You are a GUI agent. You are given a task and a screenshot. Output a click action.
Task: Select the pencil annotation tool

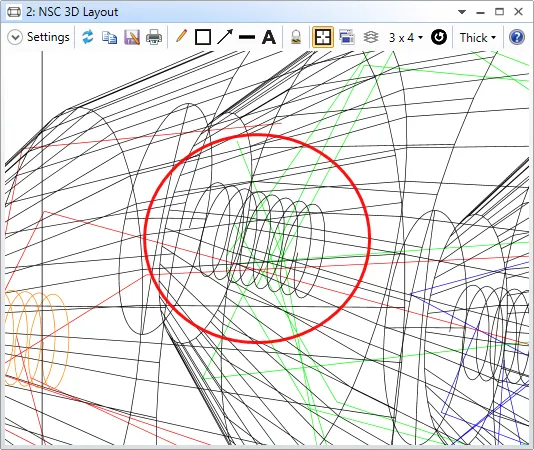(x=182, y=36)
